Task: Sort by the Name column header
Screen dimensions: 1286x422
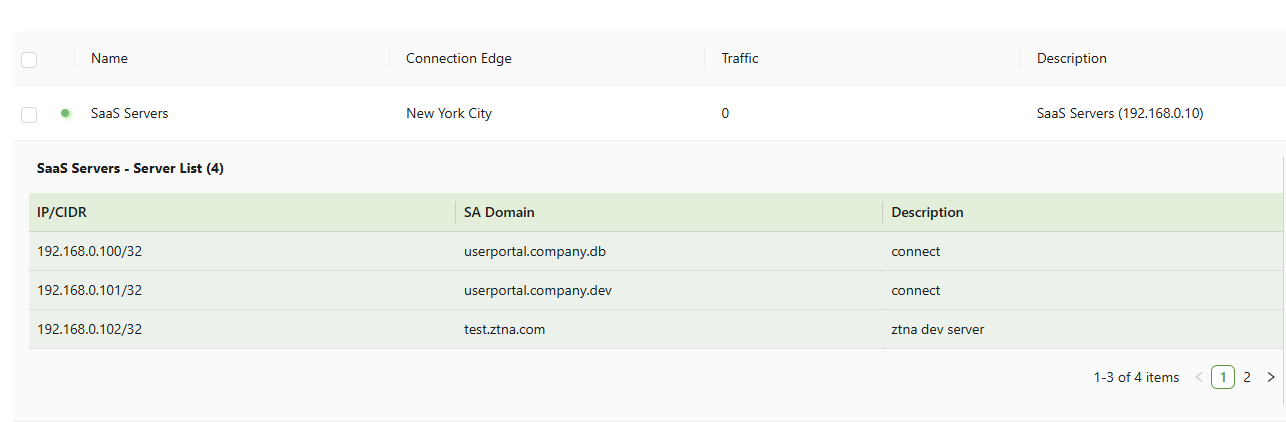Action: pyautogui.click(x=109, y=58)
